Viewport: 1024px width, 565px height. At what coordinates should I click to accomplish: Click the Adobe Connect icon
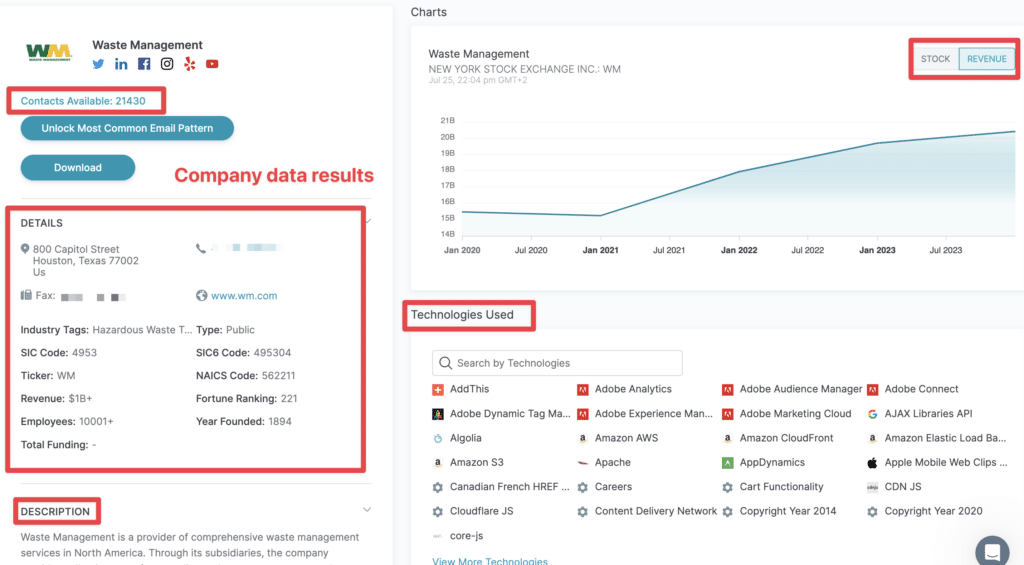point(872,390)
